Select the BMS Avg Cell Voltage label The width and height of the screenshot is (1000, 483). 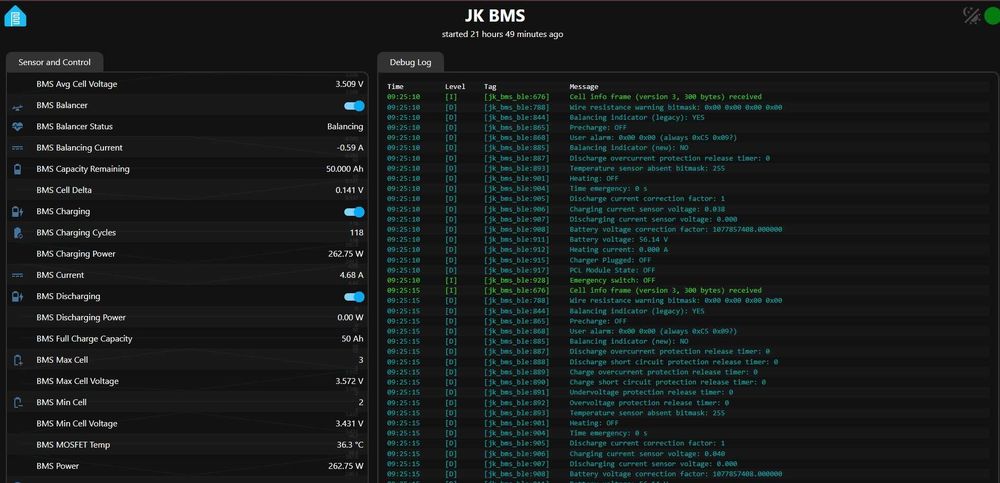click(x=77, y=84)
